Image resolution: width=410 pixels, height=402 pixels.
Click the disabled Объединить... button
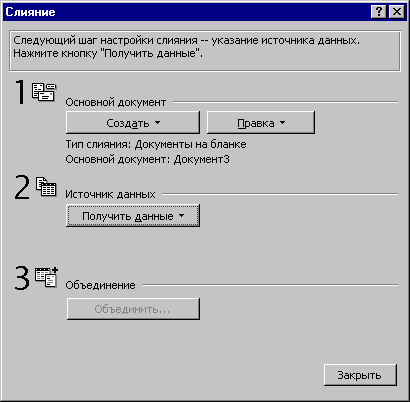[x=133, y=309]
